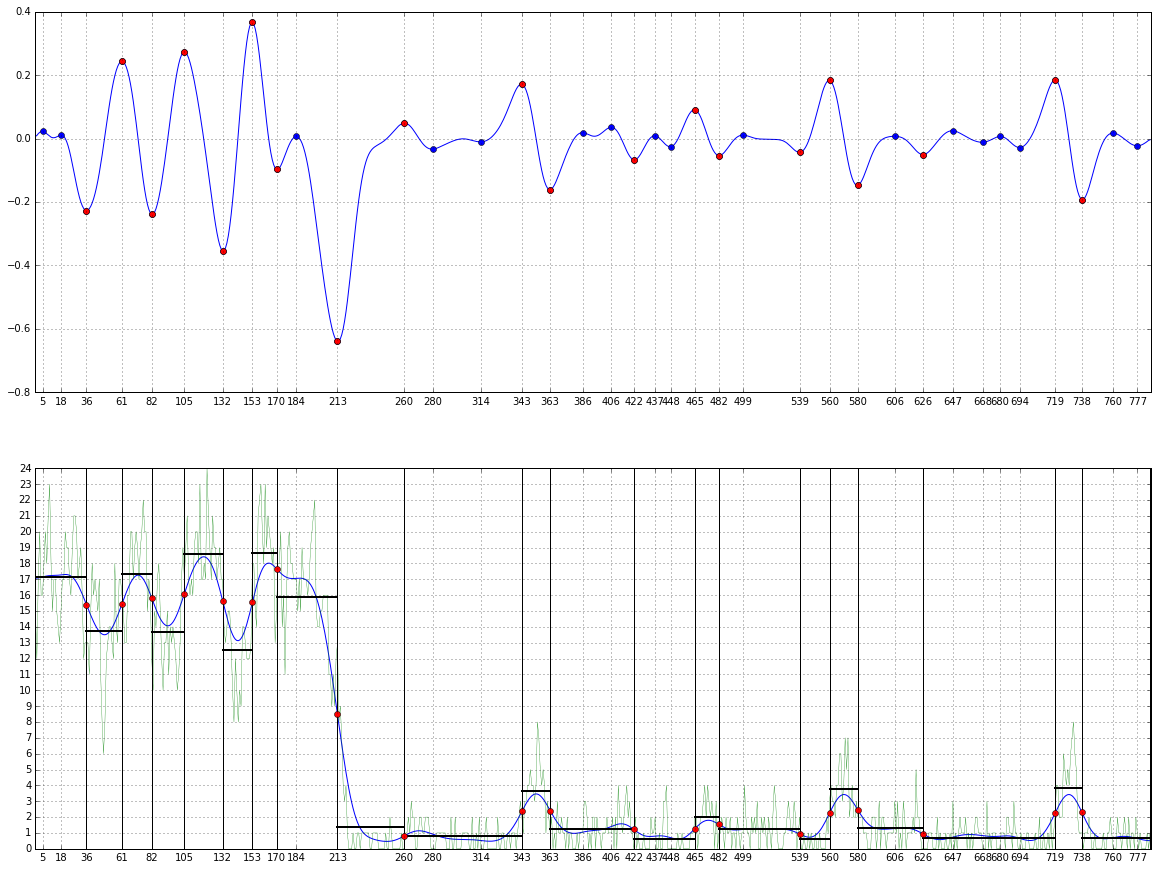The width and height of the screenshot is (1158, 870).
Task: Select the lowest red marker at 213 in upper plot
Action: (x=338, y=341)
